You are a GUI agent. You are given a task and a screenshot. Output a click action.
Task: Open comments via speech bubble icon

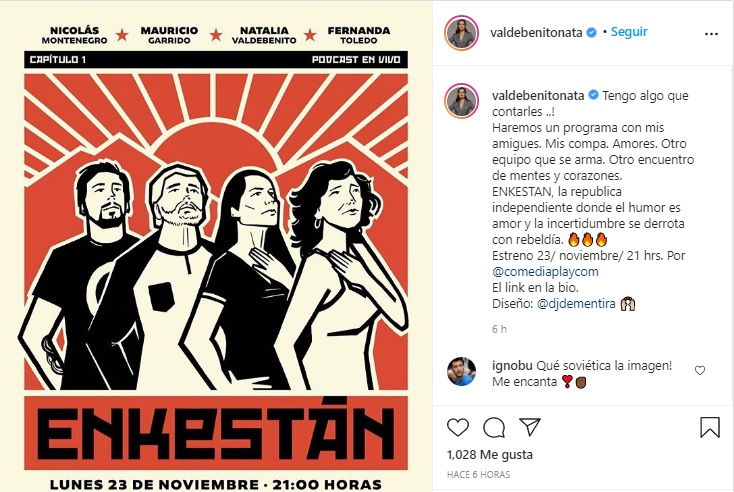(494, 427)
